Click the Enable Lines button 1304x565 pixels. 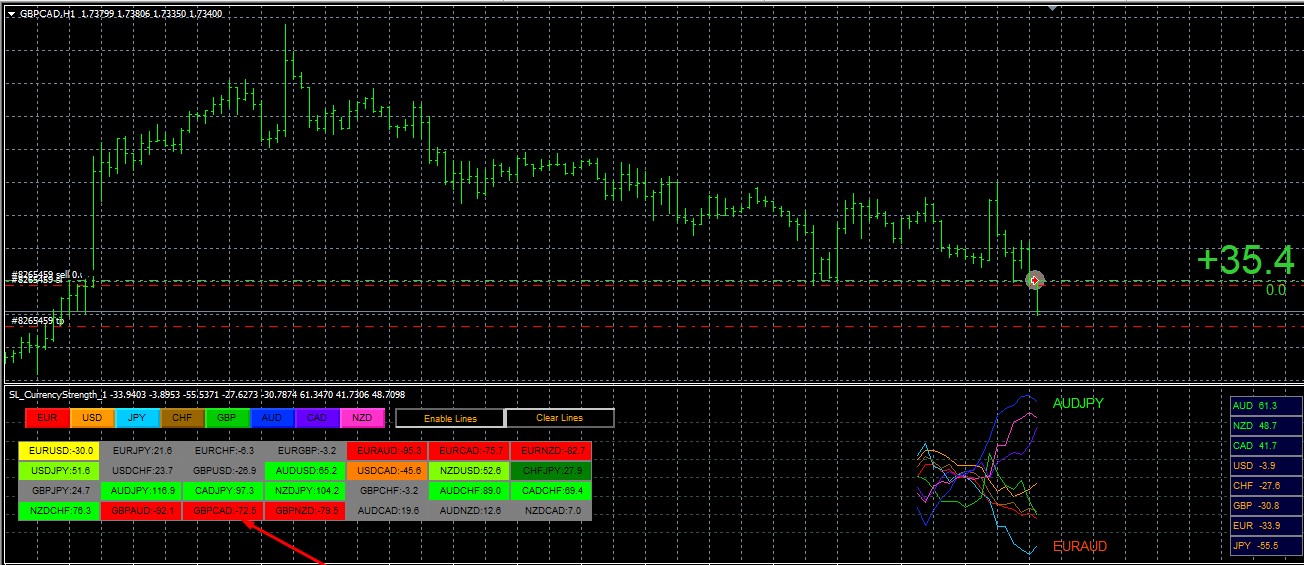point(450,418)
